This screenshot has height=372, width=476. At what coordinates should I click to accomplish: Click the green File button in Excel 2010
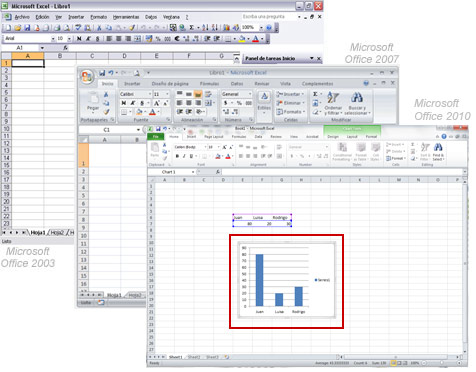point(156,137)
